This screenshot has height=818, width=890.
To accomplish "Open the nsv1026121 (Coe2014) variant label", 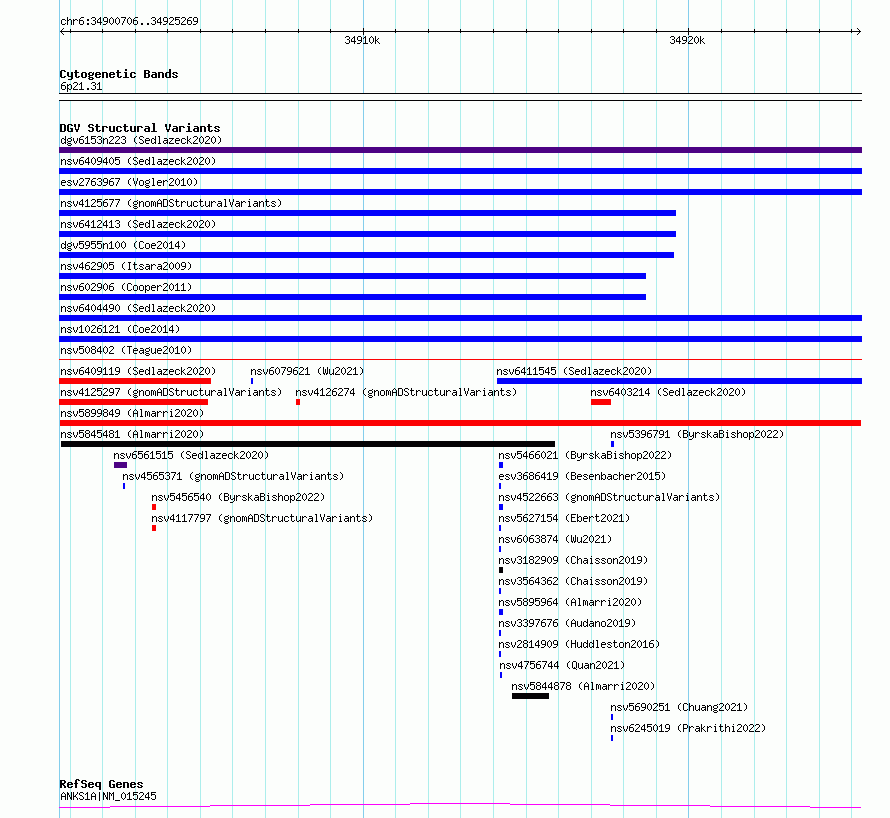I will pyautogui.click(x=120, y=329).
